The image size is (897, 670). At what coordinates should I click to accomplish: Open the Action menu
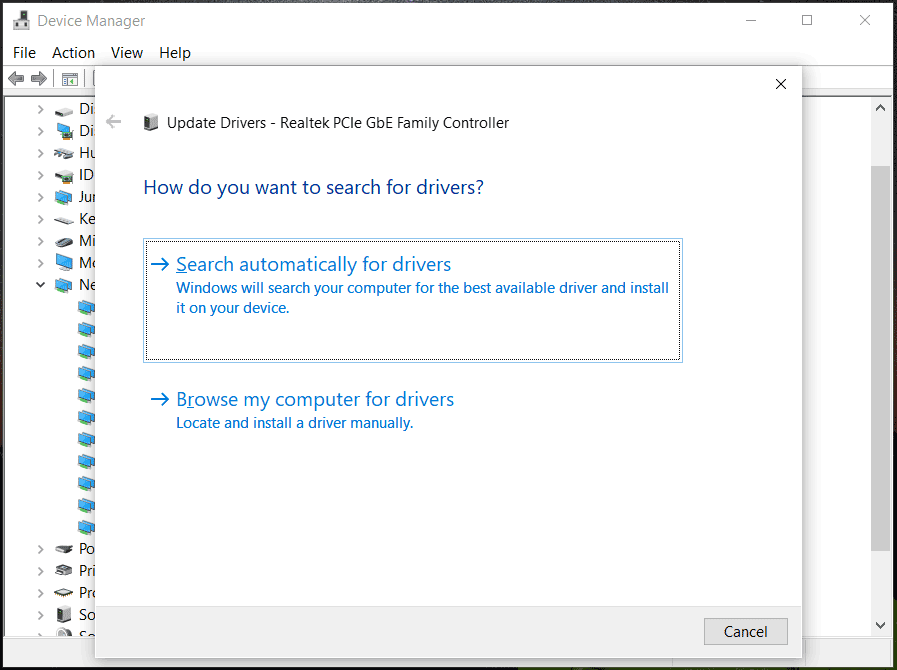coord(73,52)
